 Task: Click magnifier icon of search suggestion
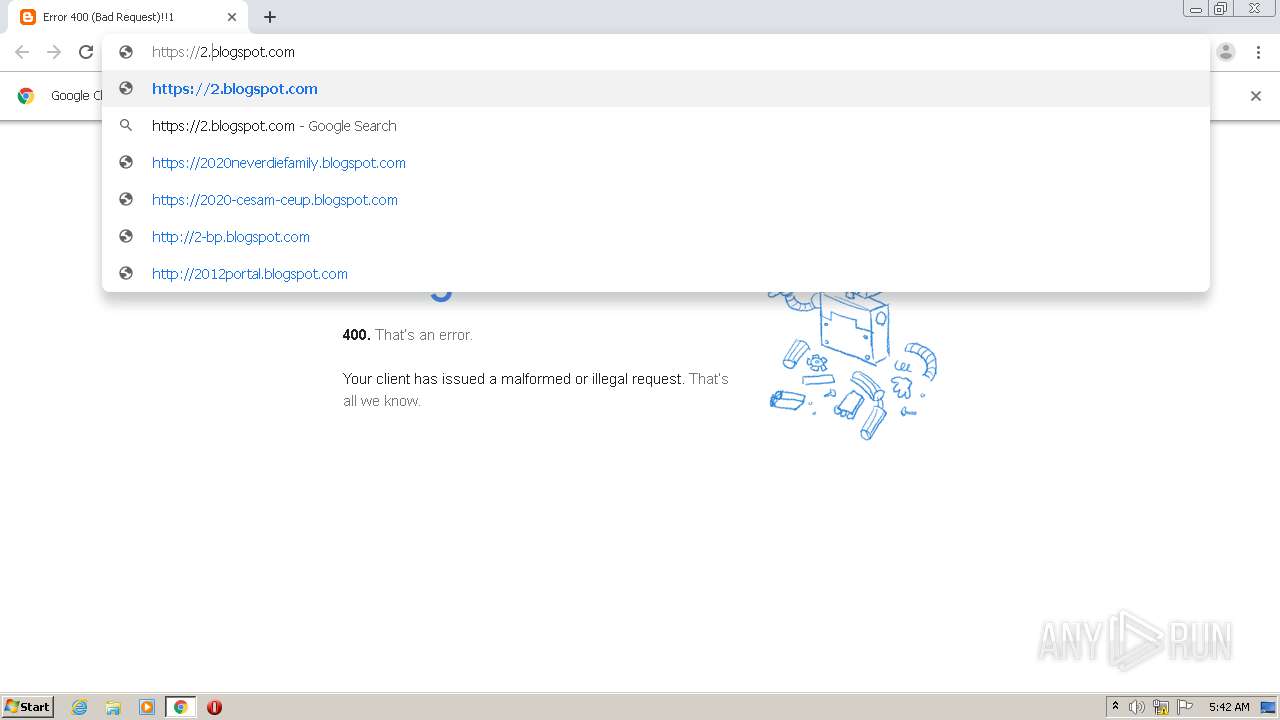click(126, 125)
